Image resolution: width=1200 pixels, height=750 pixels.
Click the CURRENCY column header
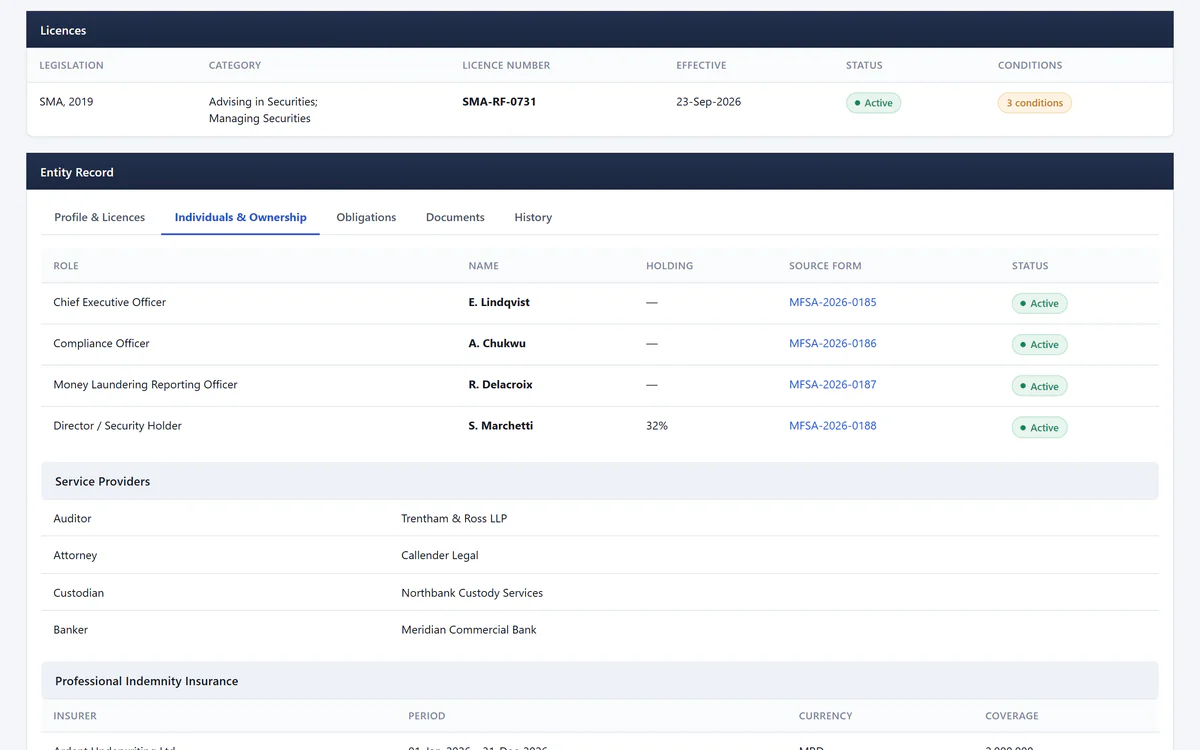826,716
